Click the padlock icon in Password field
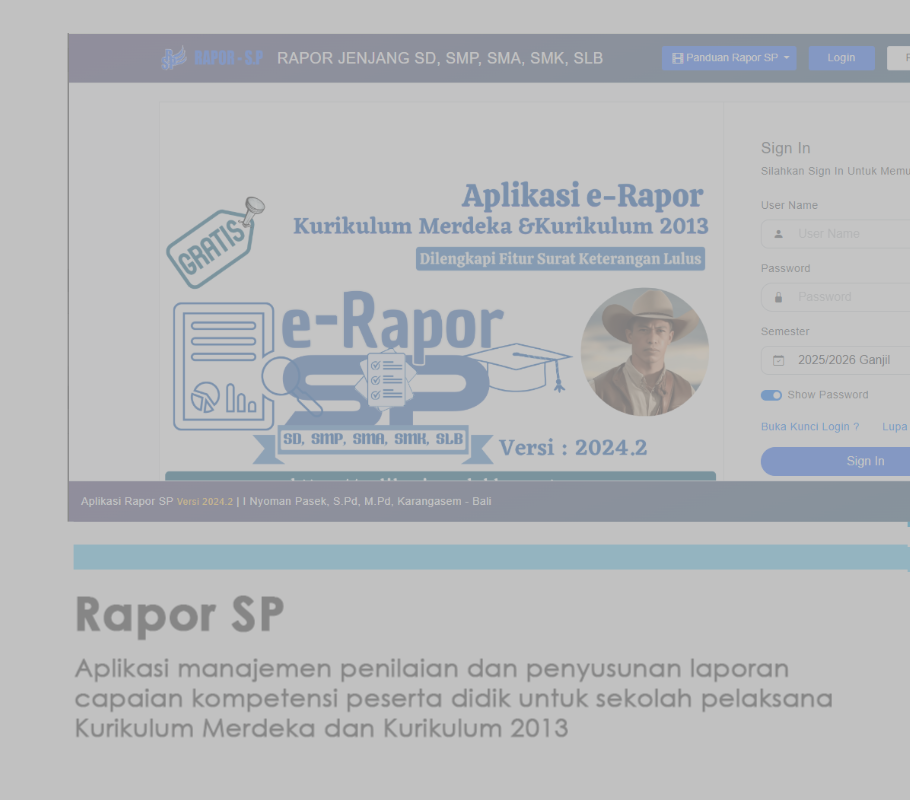Screen dimensions: 910x800 click(x=778, y=297)
